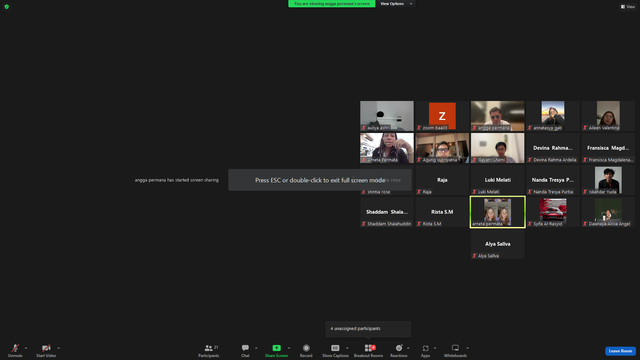Select Alya Saliva's participant tile
Viewport: 640px width, 360px height.
[x=498, y=244]
